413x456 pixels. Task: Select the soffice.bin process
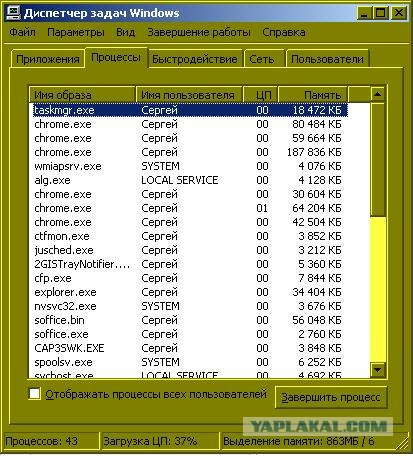[190, 320]
